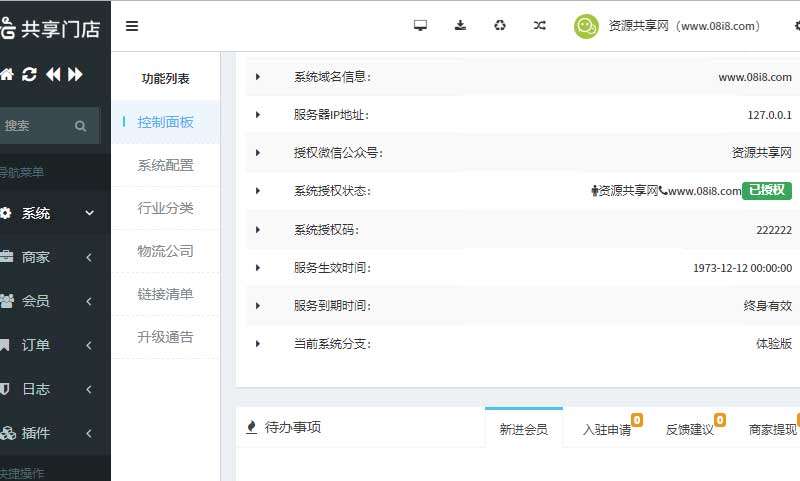Click the 0 badge on 反馈建议

click(720, 419)
